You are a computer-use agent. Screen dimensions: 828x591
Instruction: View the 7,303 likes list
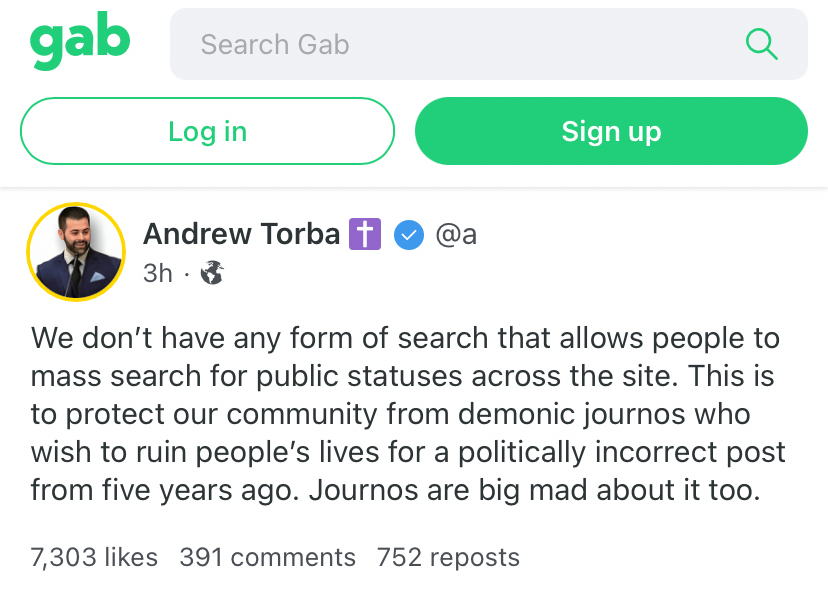(95, 558)
